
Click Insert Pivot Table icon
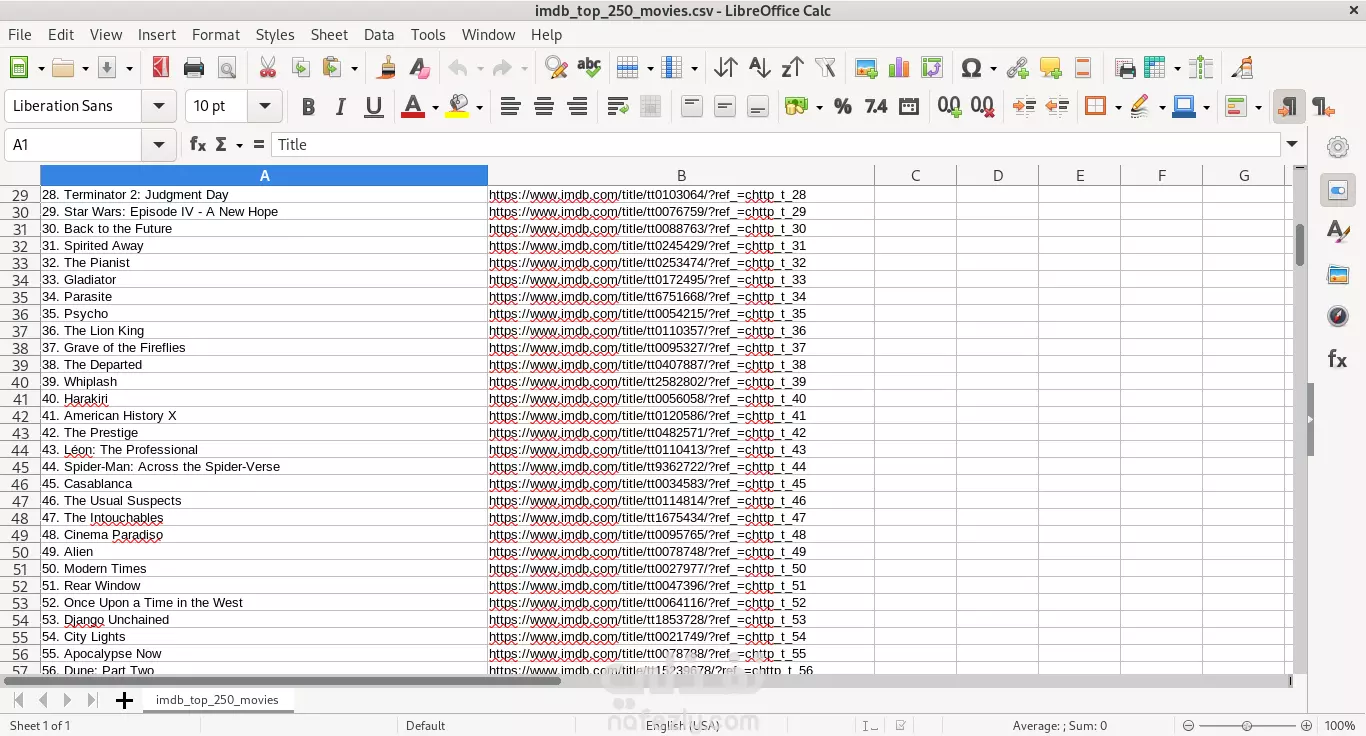pyautogui.click(x=932, y=68)
